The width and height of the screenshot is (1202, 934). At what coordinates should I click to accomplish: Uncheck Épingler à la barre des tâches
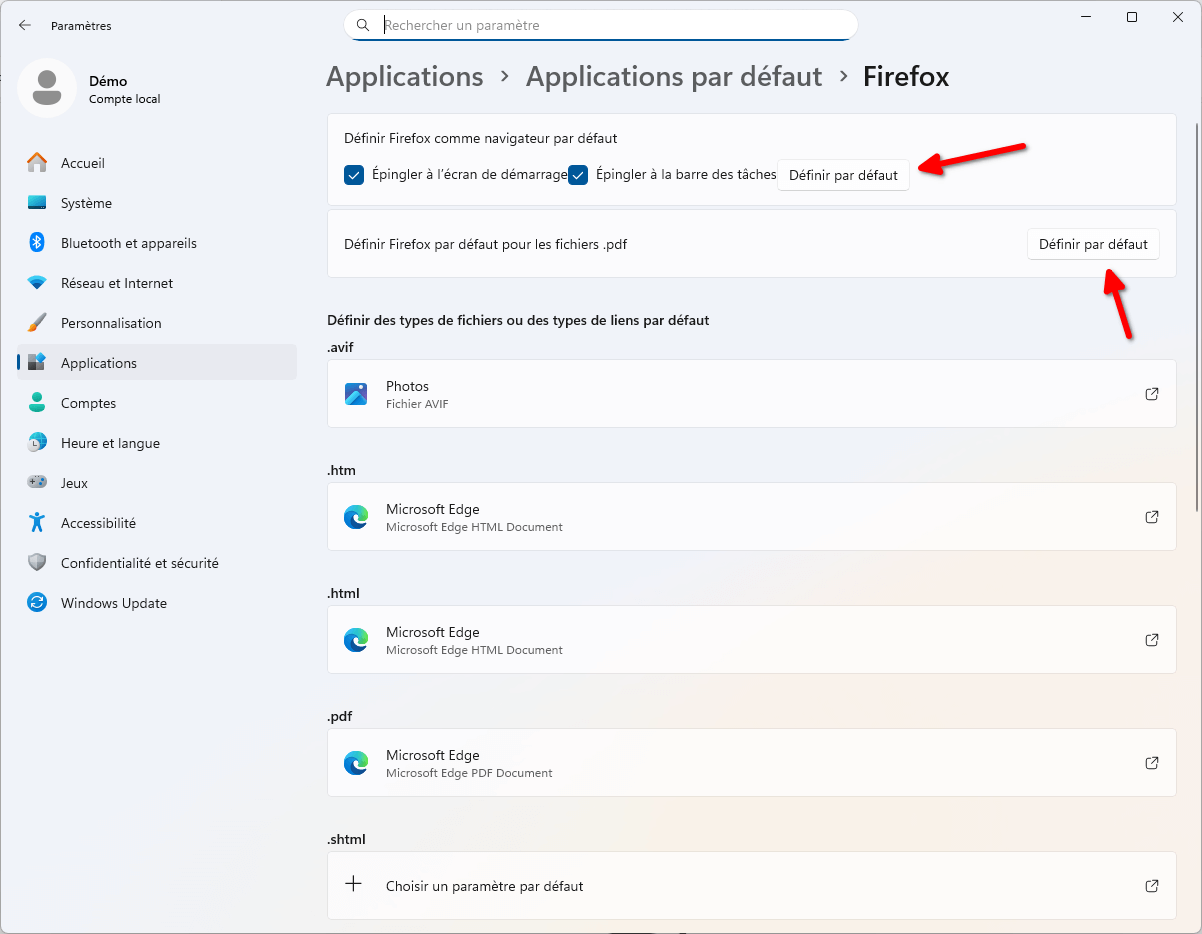[578, 175]
